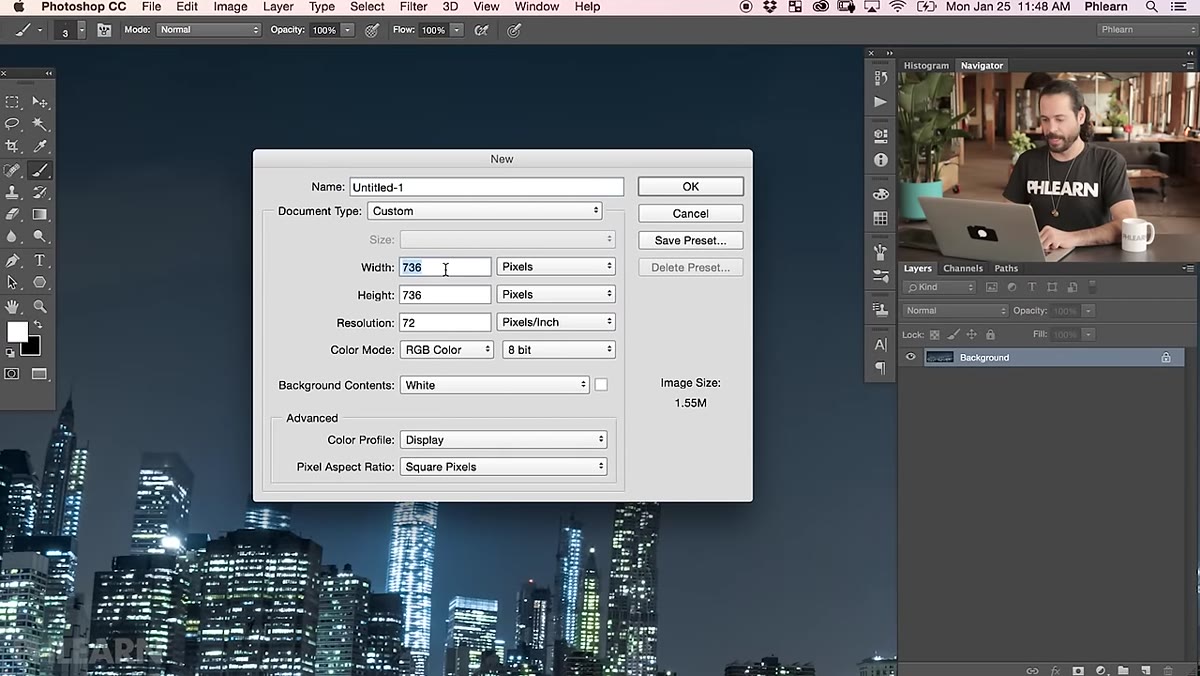The height and width of the screenshot is (676, 1200).
Task: Click the Height input field
Action: 445,295
